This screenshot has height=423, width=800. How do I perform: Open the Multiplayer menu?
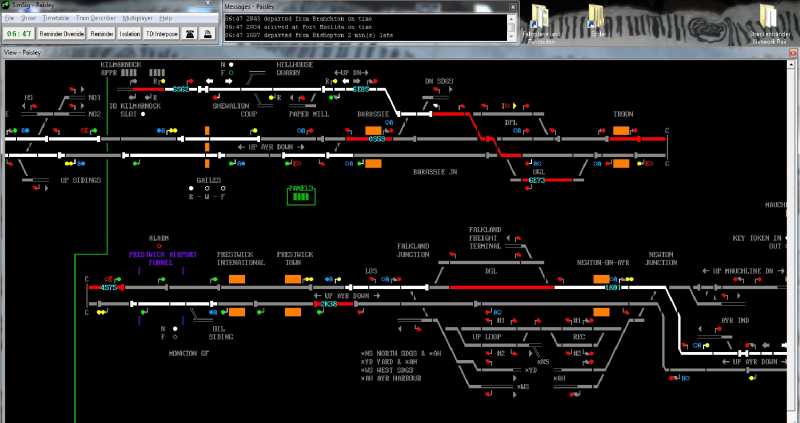(137, 18)
